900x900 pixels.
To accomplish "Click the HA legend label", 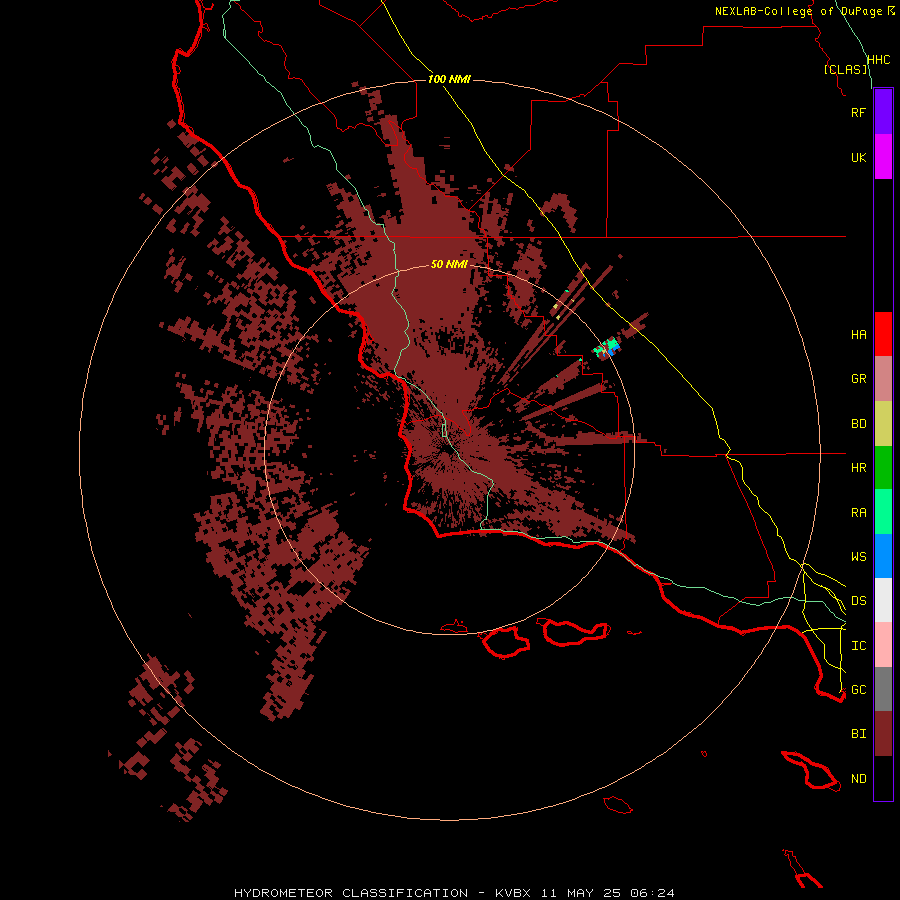I will pos(858,334).
